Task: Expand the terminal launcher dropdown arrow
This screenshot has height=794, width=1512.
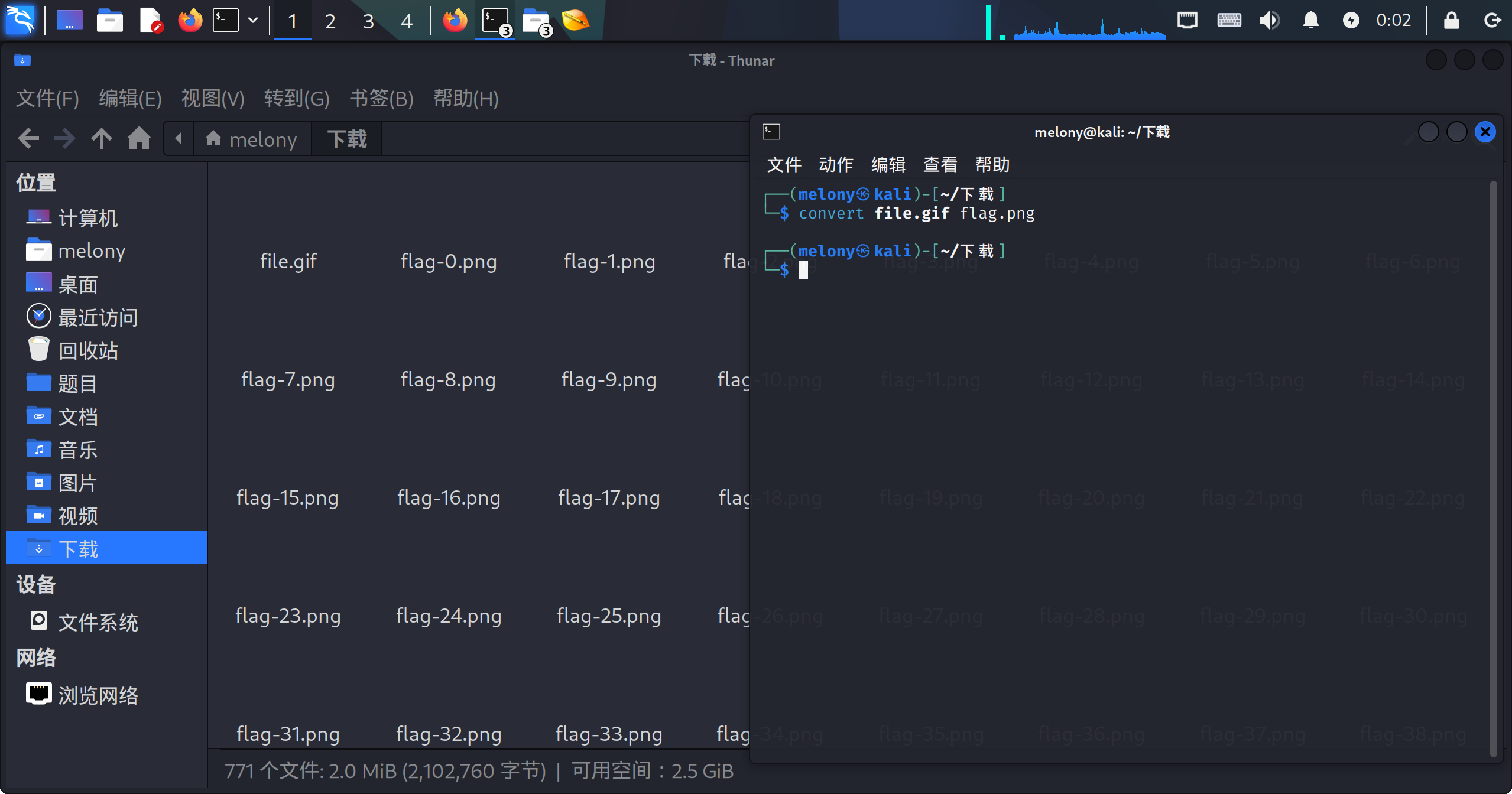Action: 253,20
